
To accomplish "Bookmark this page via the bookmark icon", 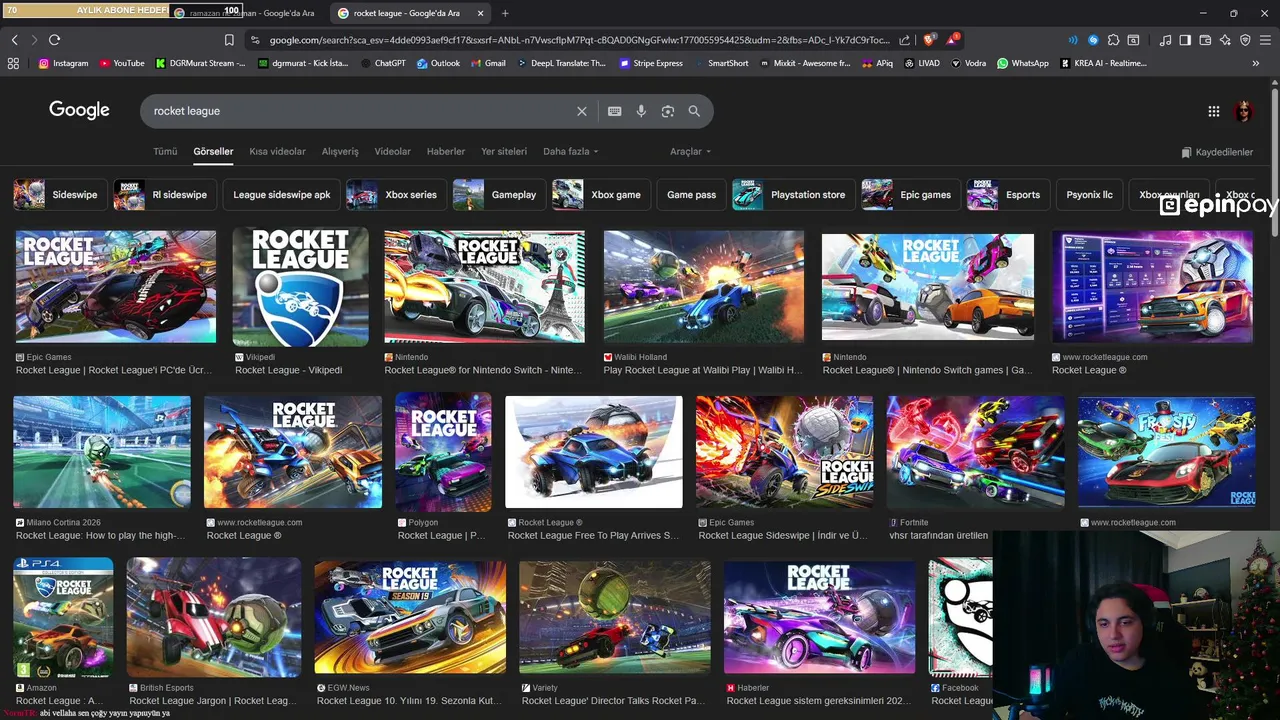I will (229, 40).
